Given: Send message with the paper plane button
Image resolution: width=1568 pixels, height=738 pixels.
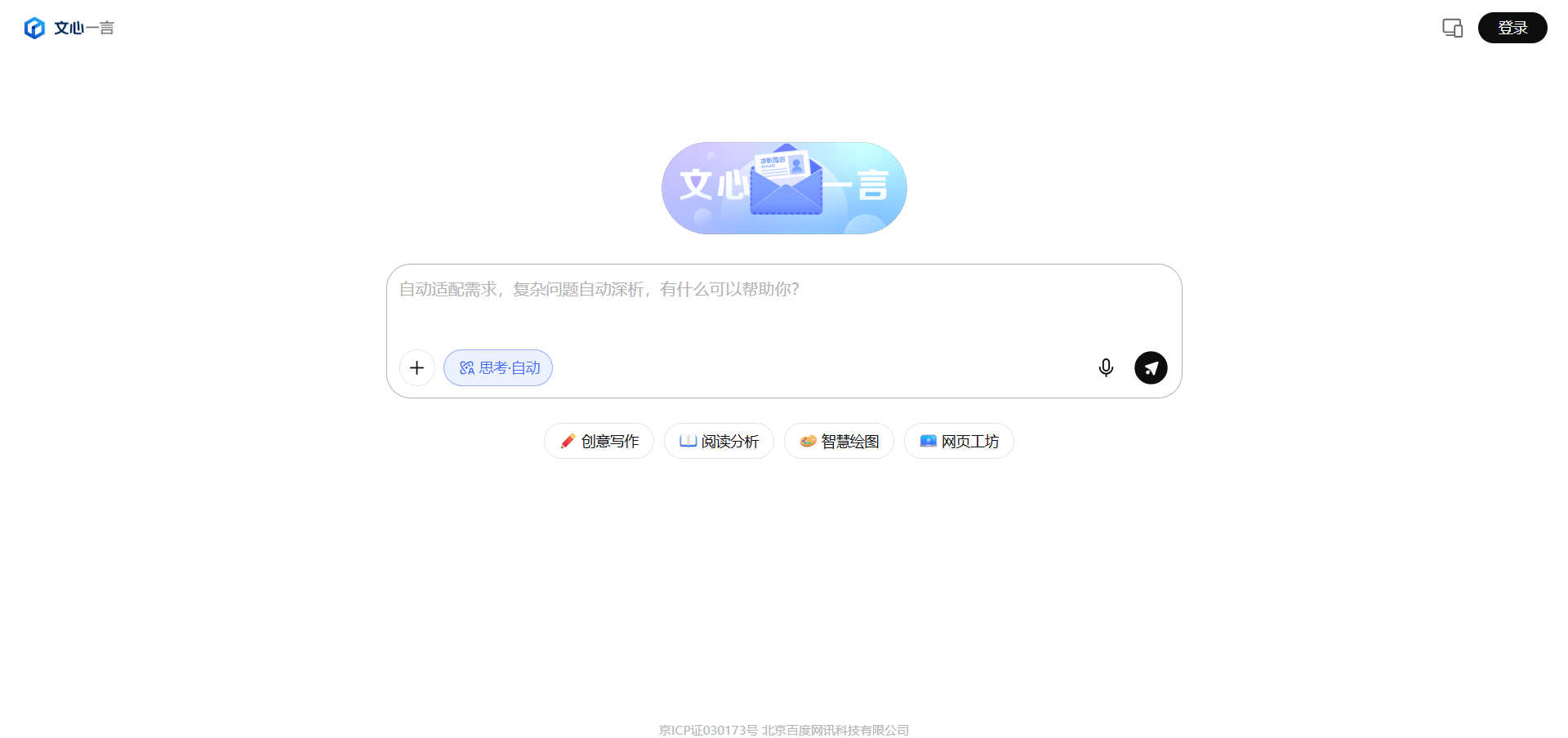Looking at the screenshot, I should point(1151,368).
